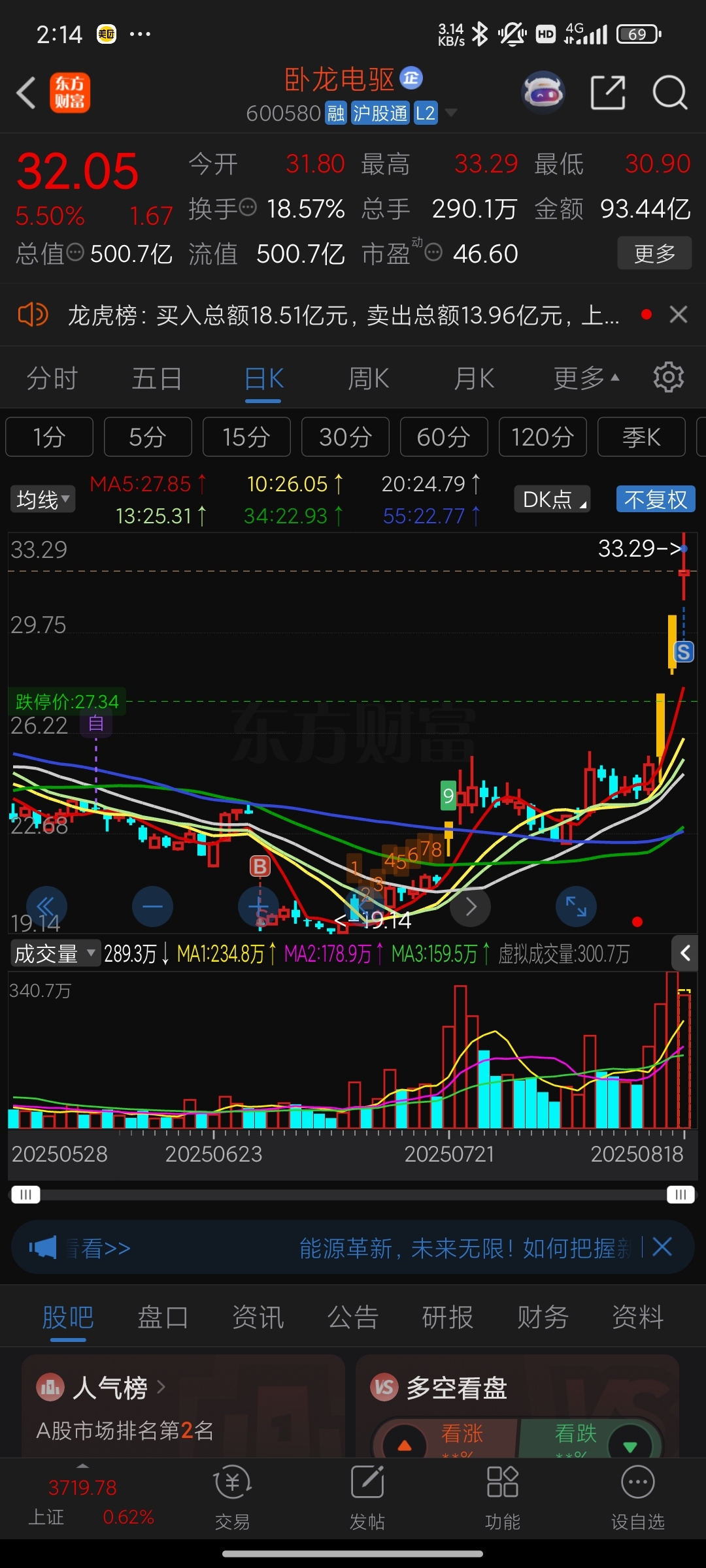
Task: Collapse panel with side chevron button
Action: point(685,953)
